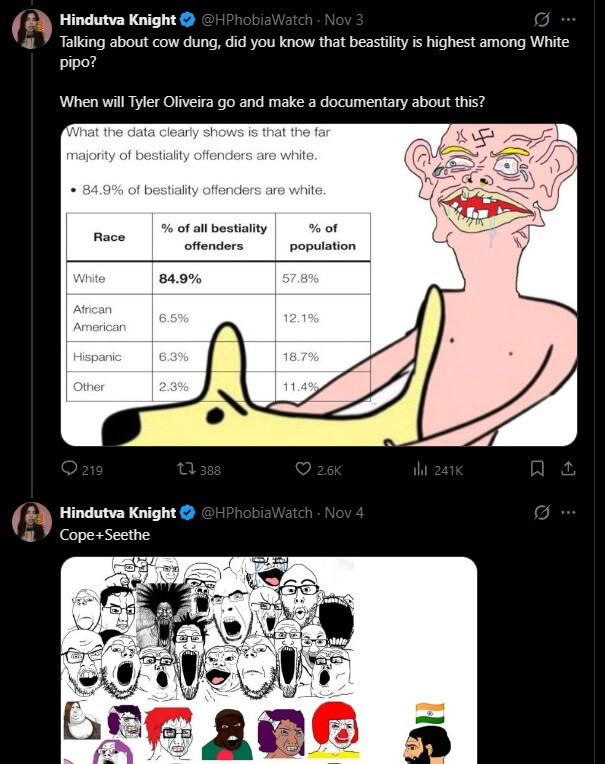Open the Nov 3 timestamp link
605x764 pixels.
point(344,19)
